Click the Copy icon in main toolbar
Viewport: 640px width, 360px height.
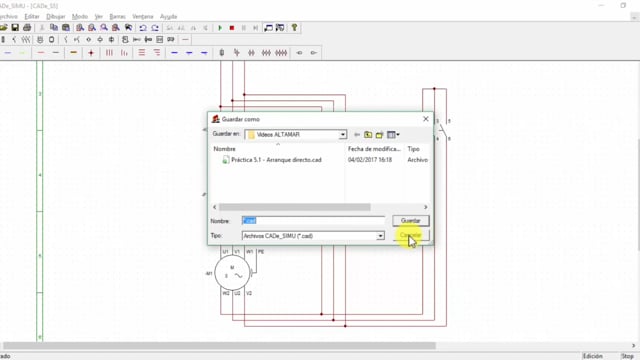[x=54, y=28]
